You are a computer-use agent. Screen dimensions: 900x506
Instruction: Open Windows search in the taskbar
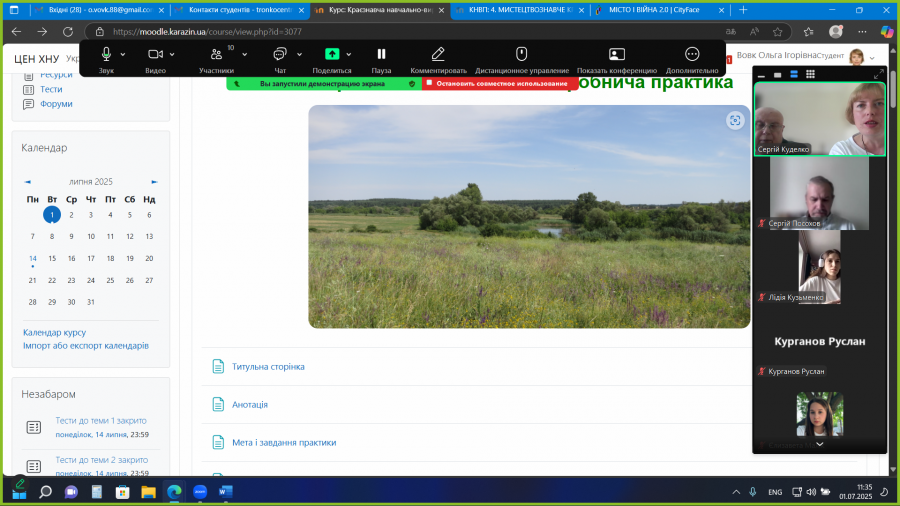pyautogui.click(x=45, y=492)
